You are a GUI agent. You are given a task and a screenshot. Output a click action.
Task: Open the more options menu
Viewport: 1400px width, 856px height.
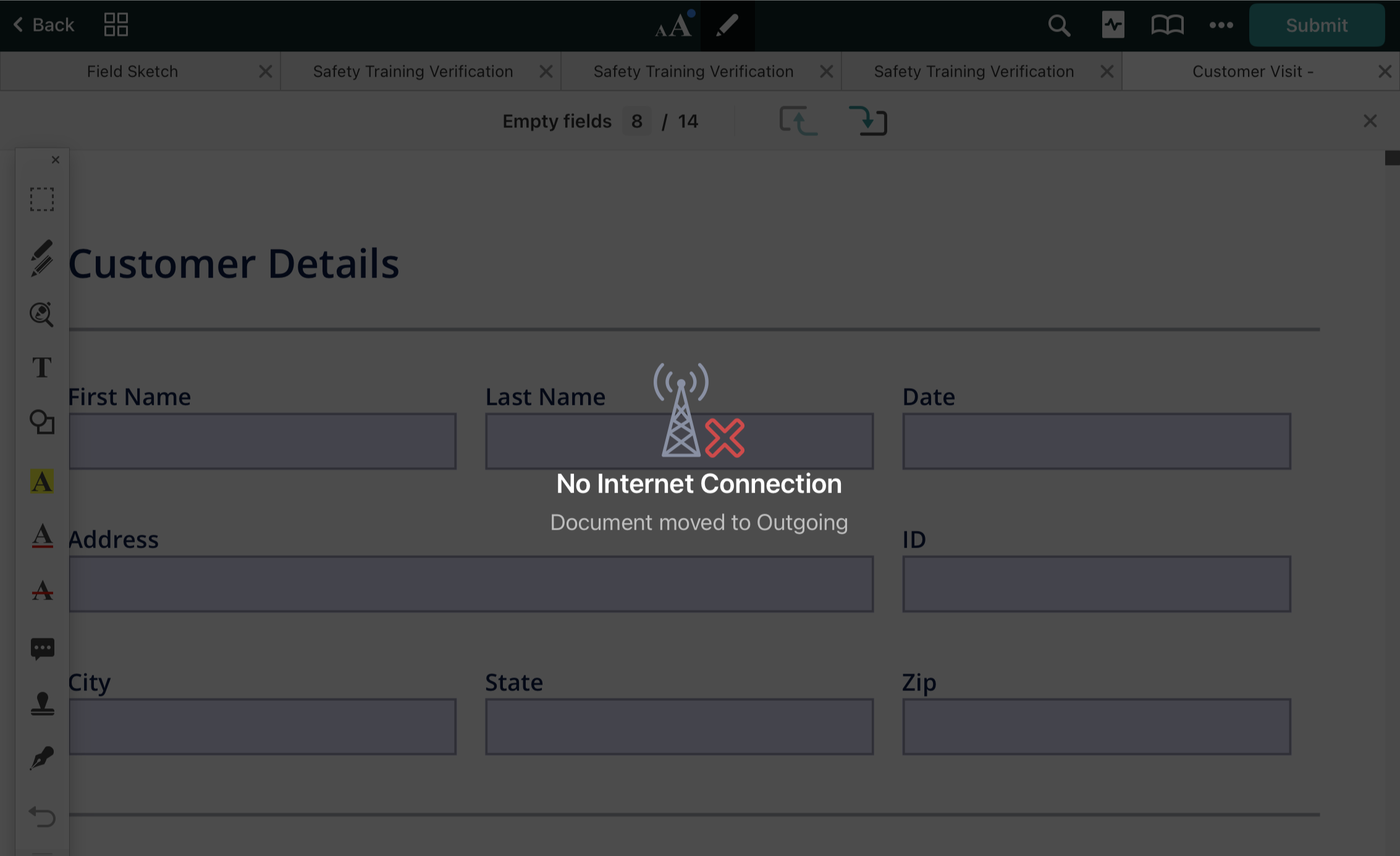click(1221, 25)
